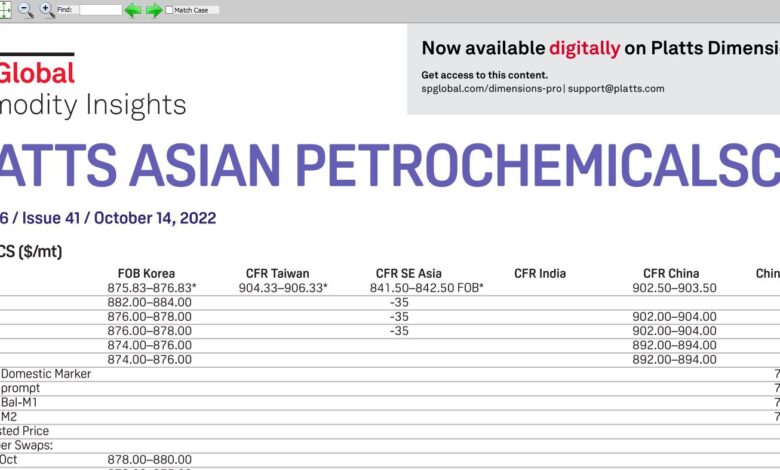The width and height of the screenshot is (780, 470).
Task: Select the value 902.50–903.50 under CFR China
Action: [x=674, y=288]
